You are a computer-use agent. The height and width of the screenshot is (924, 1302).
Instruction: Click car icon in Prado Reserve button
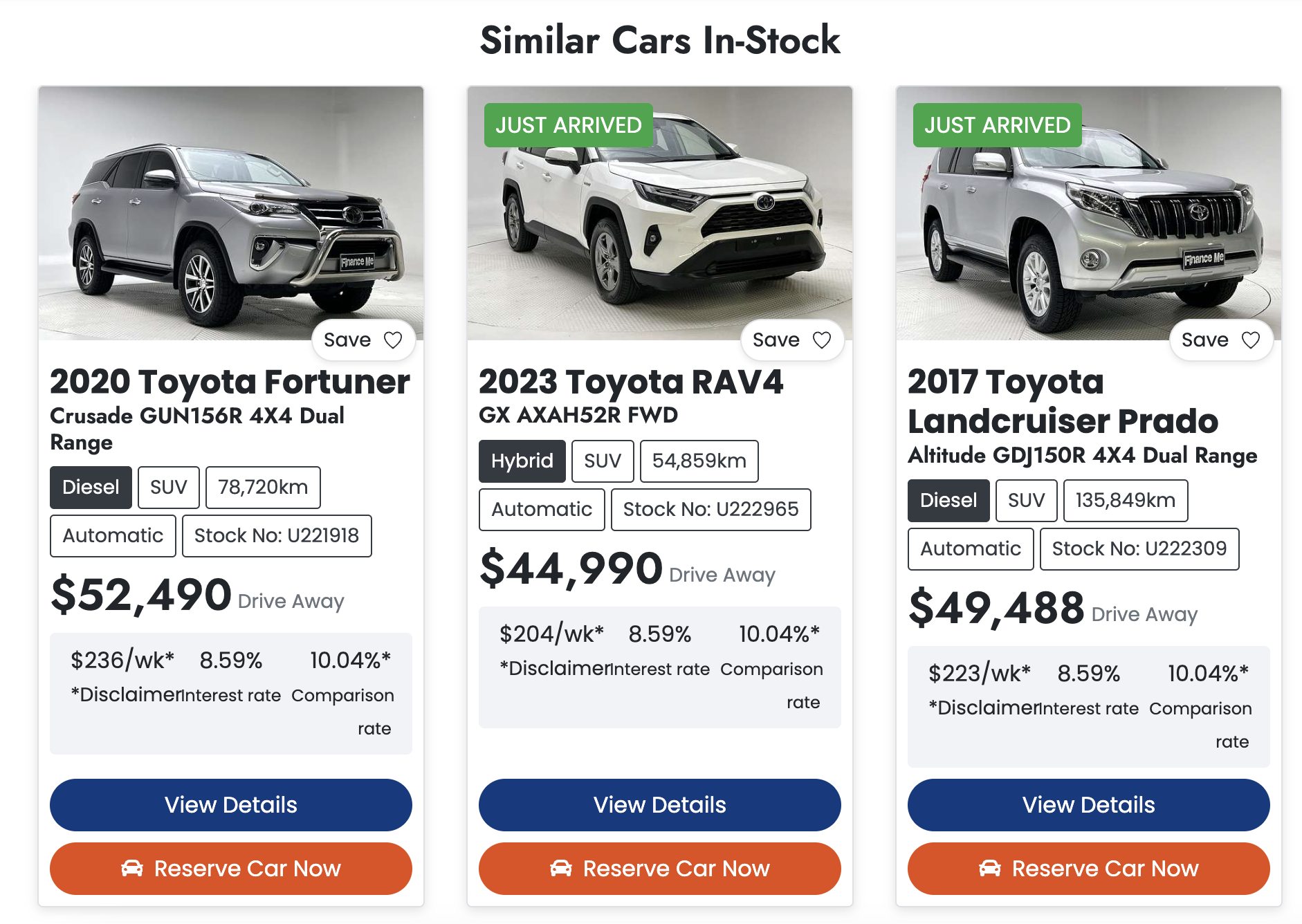point(990,868)
